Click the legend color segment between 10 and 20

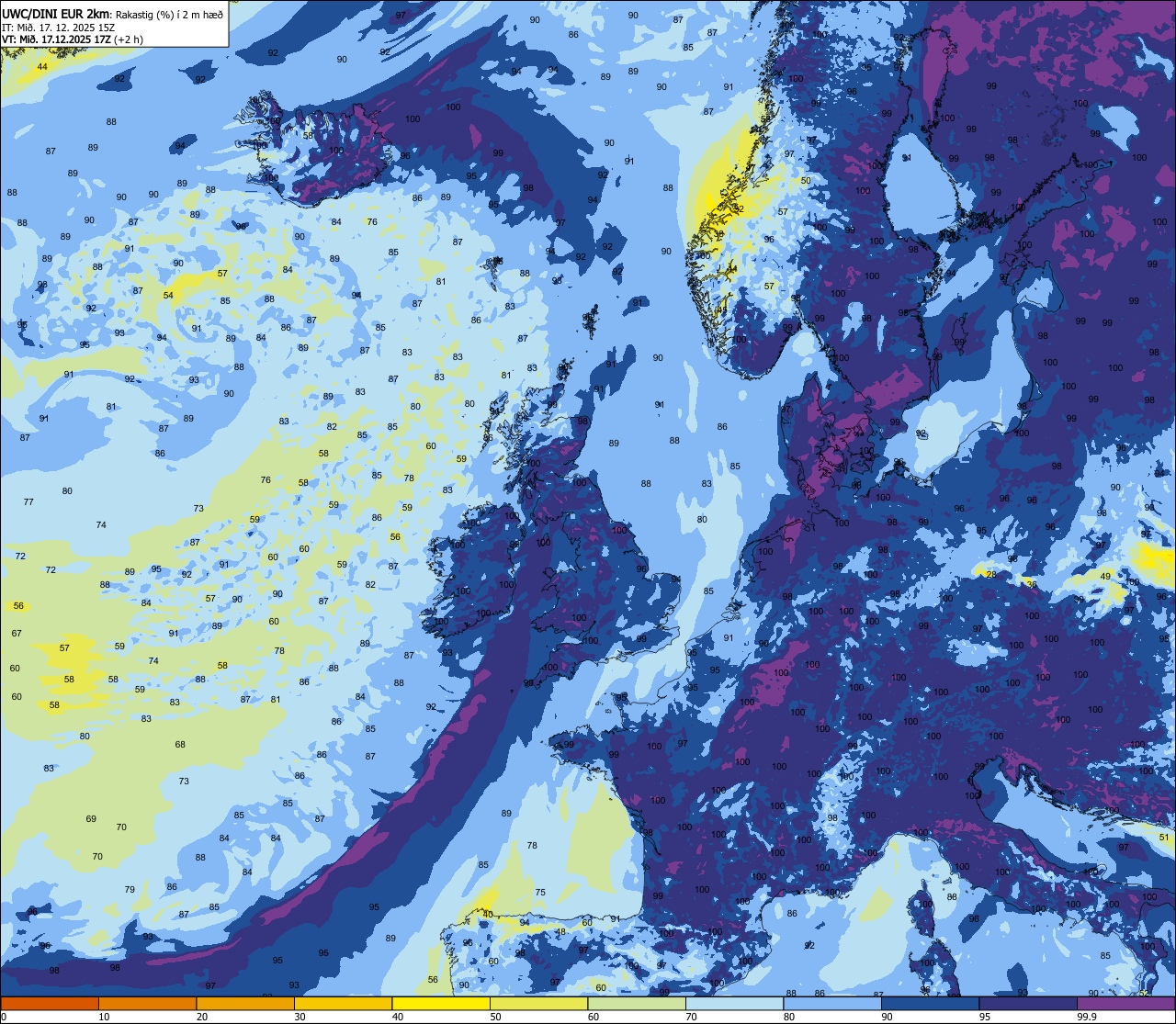147,1003
